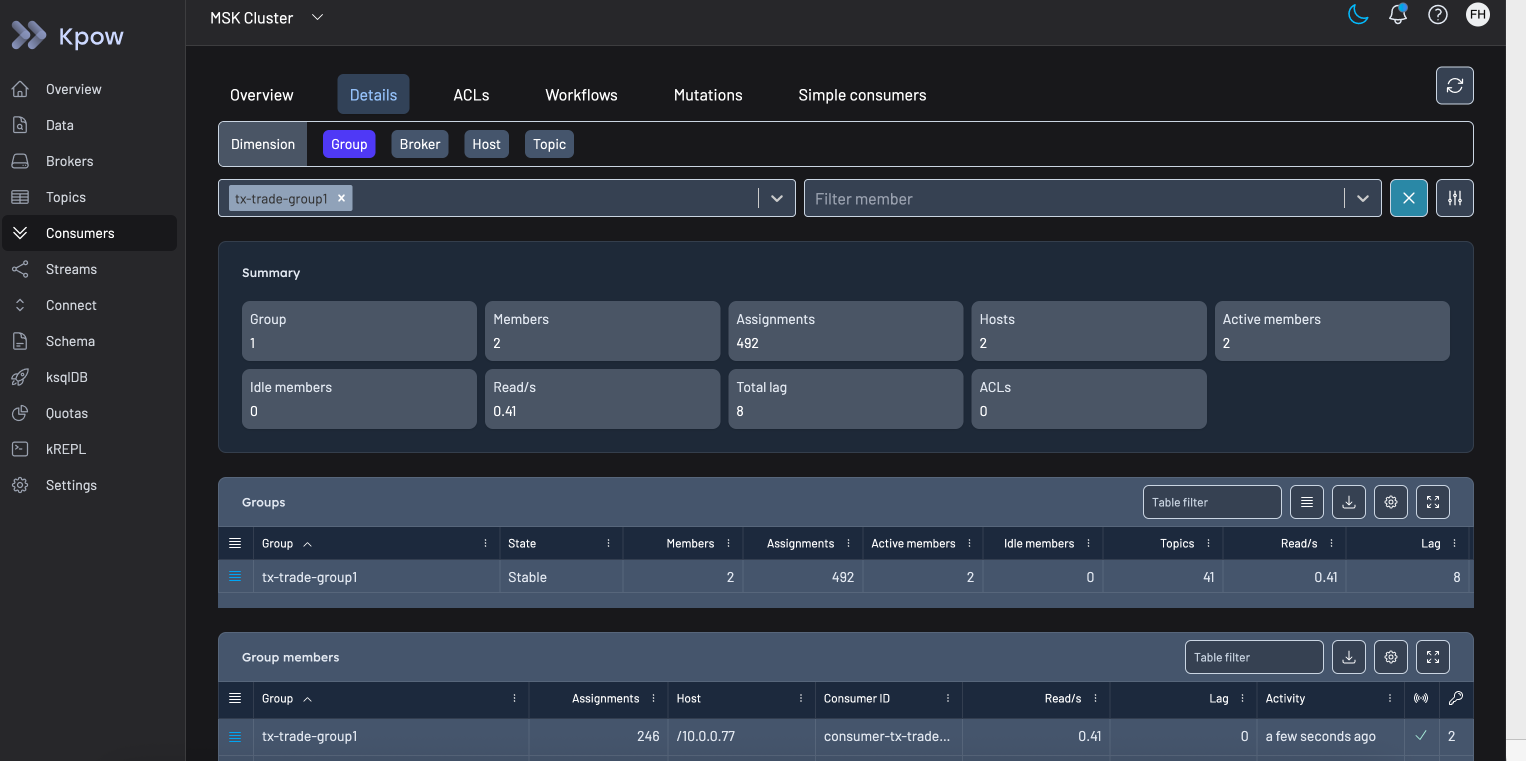Toggle Groups table row density icon
Screen dimensions: 1526x761
[x=1307, y=502]
